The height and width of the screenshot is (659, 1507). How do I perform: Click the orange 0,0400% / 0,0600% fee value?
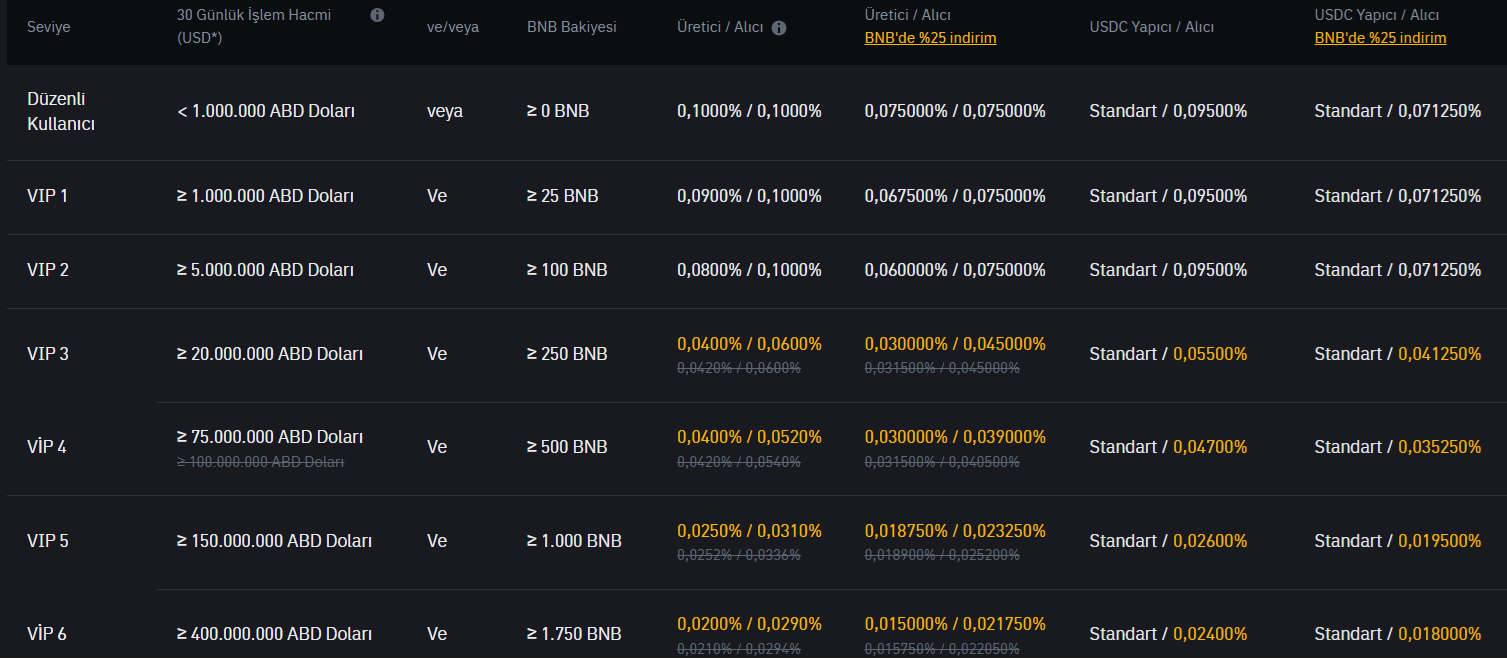click(749, 344)
